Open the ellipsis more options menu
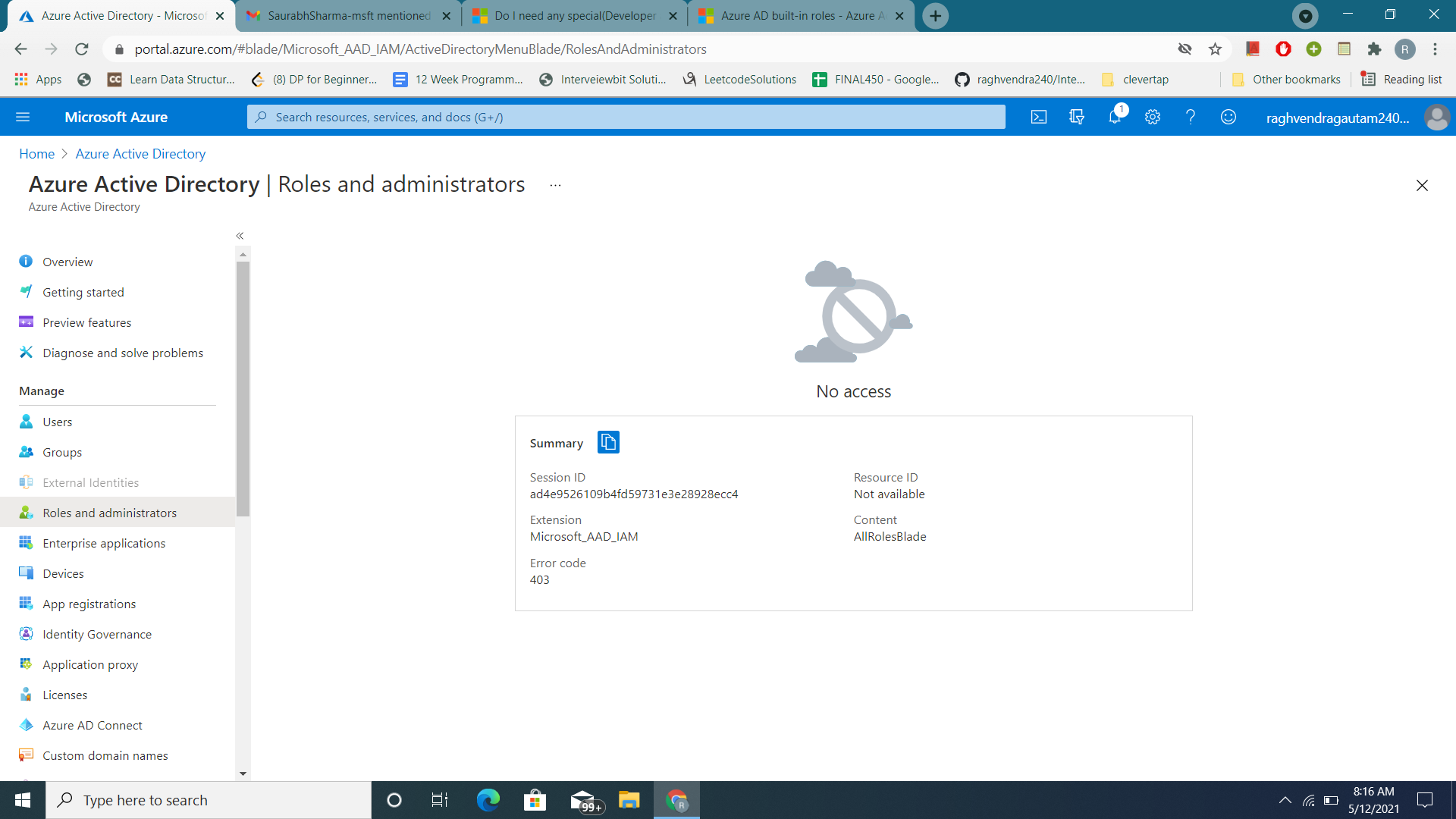Screen dimensions: 1456x819 555,185
